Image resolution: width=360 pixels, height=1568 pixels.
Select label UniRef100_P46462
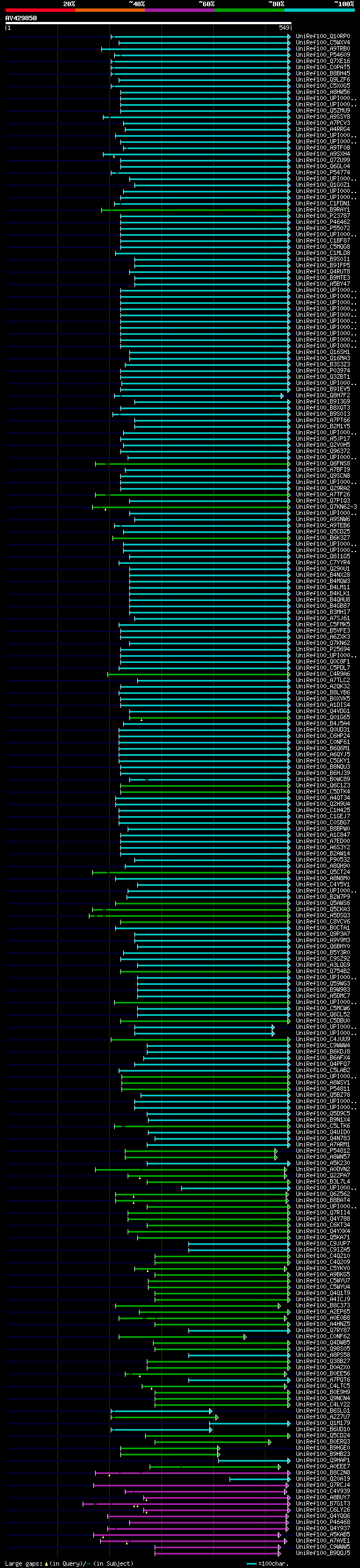323,222
